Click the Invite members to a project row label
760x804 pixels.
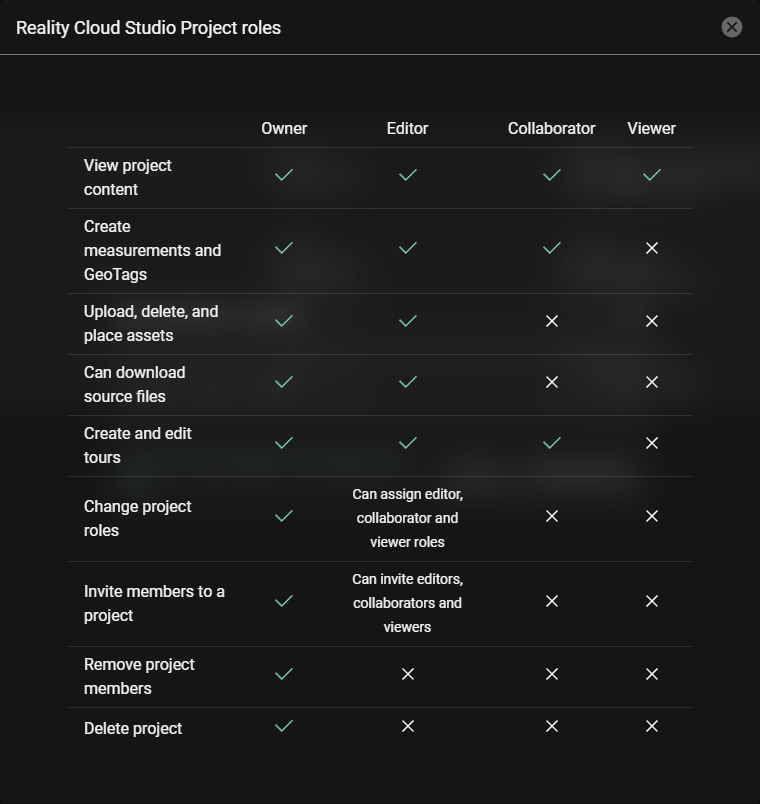pyautogui.click(x=154, y=602)
